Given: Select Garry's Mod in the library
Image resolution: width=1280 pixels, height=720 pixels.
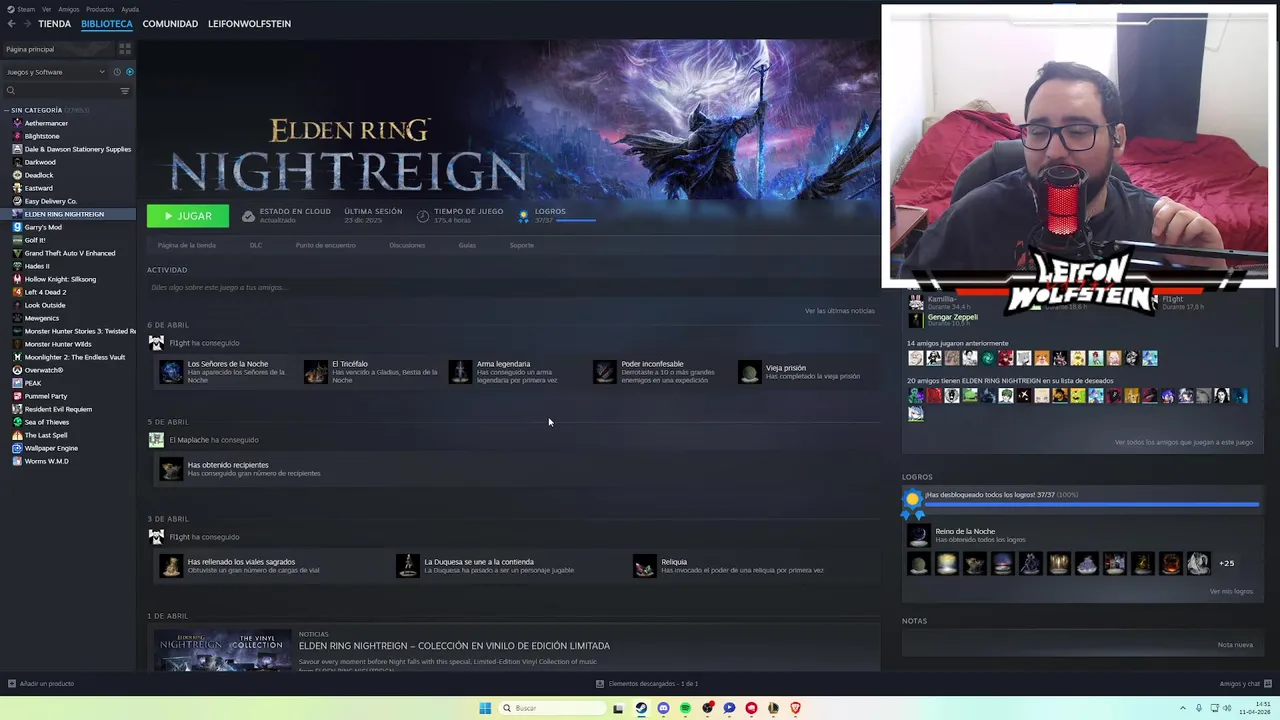Looking at the screenshot, I should 43,227.
